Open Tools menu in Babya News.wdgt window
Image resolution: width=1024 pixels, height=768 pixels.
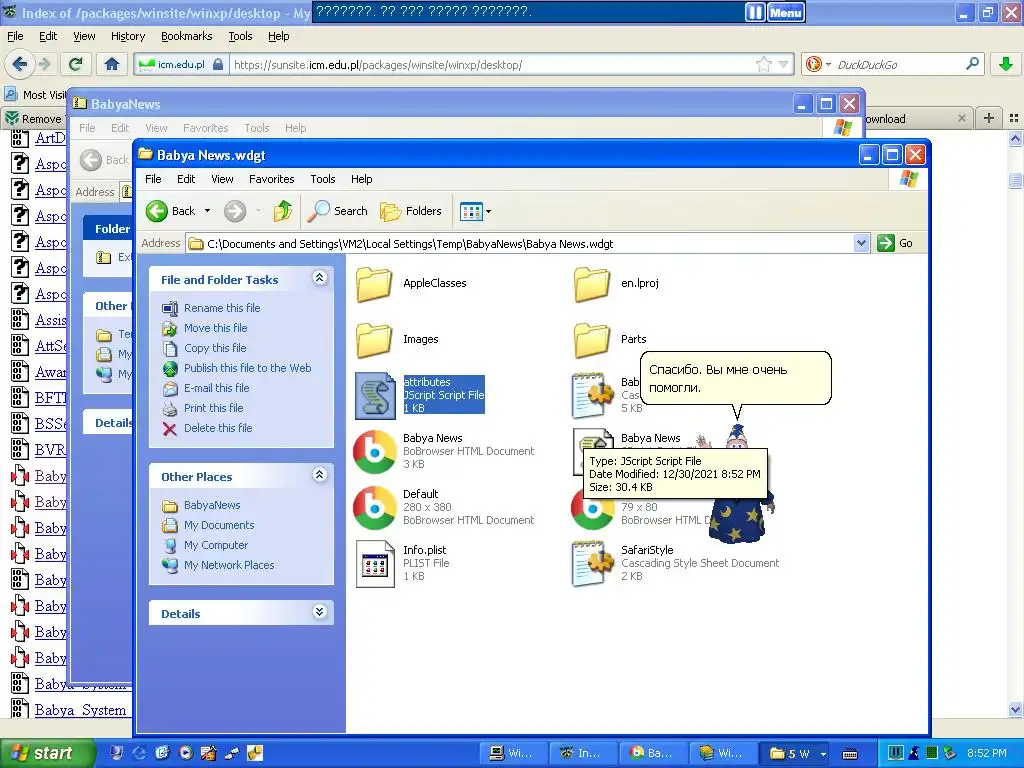coord(323,179)
